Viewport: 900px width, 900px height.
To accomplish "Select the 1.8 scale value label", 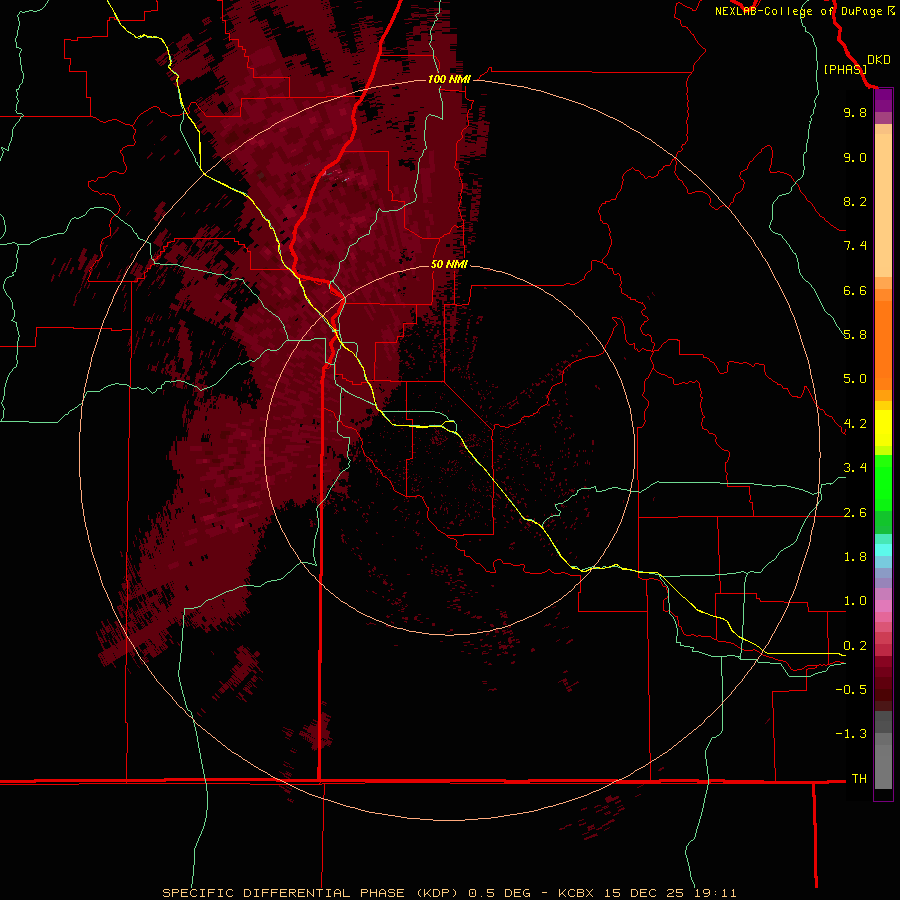I will [855, 557].
